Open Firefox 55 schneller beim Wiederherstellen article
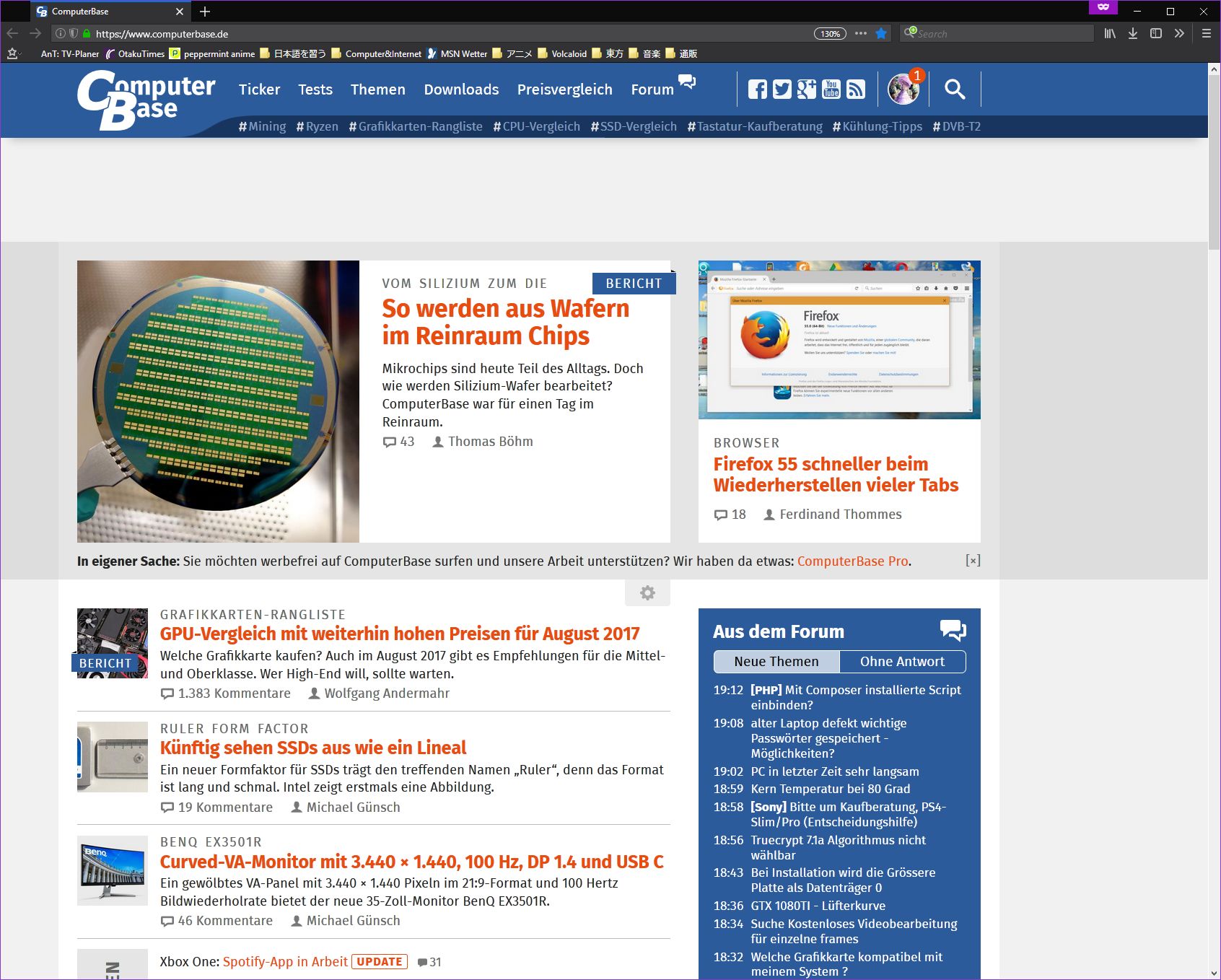 click(836, 474)
